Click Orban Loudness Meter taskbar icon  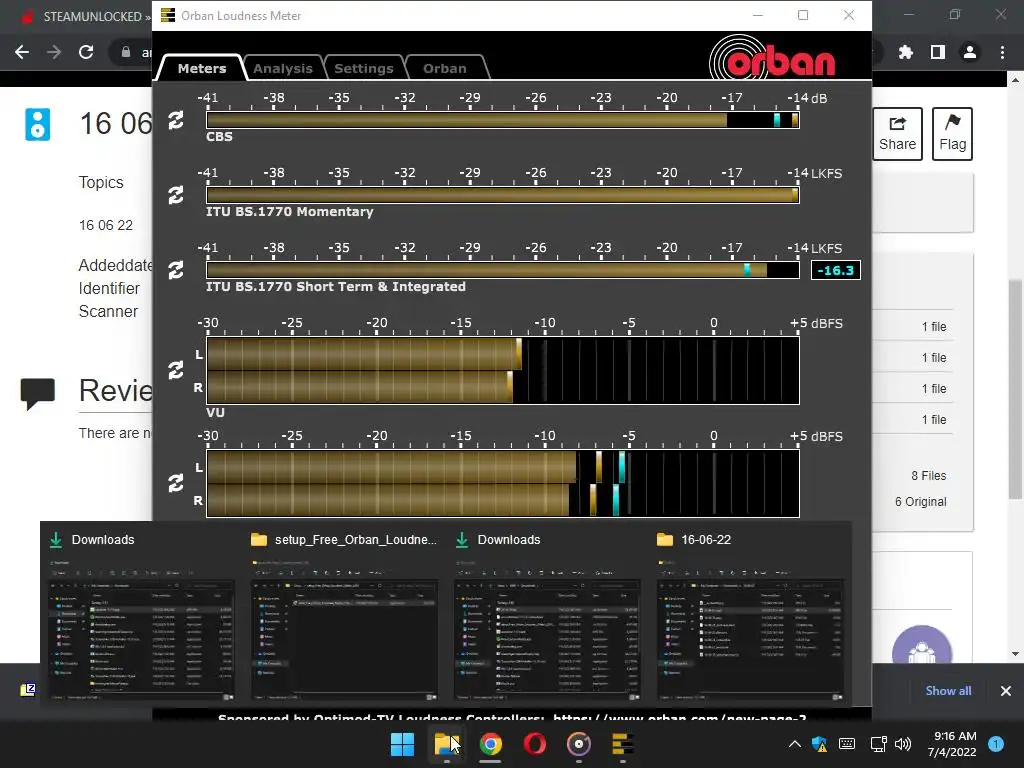622,744
